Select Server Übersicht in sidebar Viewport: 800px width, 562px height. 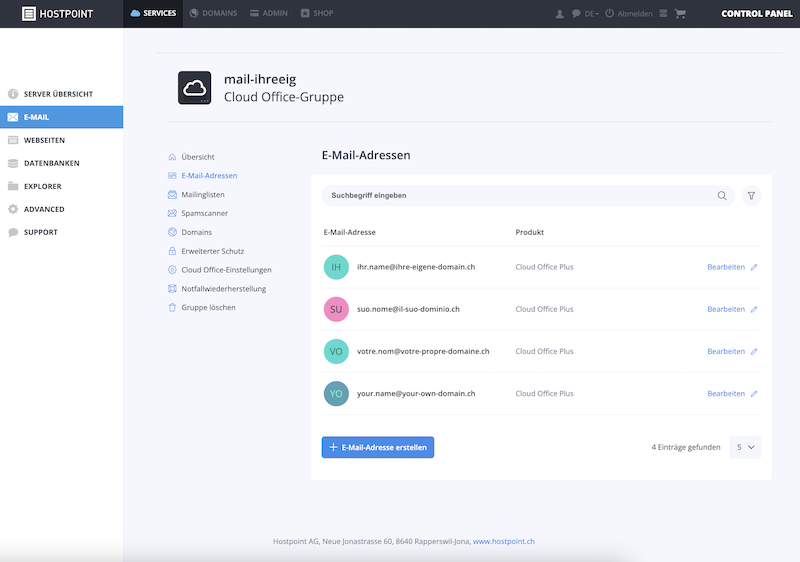(x=61, y=94)
